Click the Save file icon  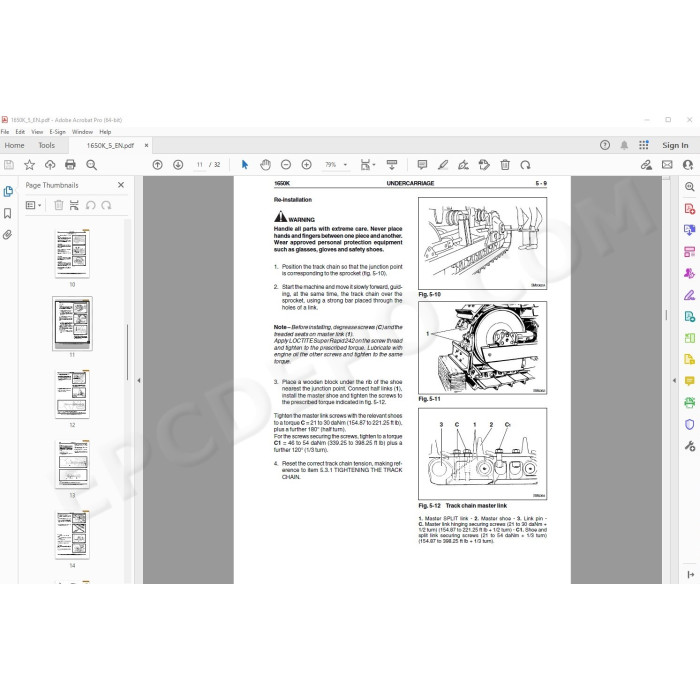click(x=8, y=165)
